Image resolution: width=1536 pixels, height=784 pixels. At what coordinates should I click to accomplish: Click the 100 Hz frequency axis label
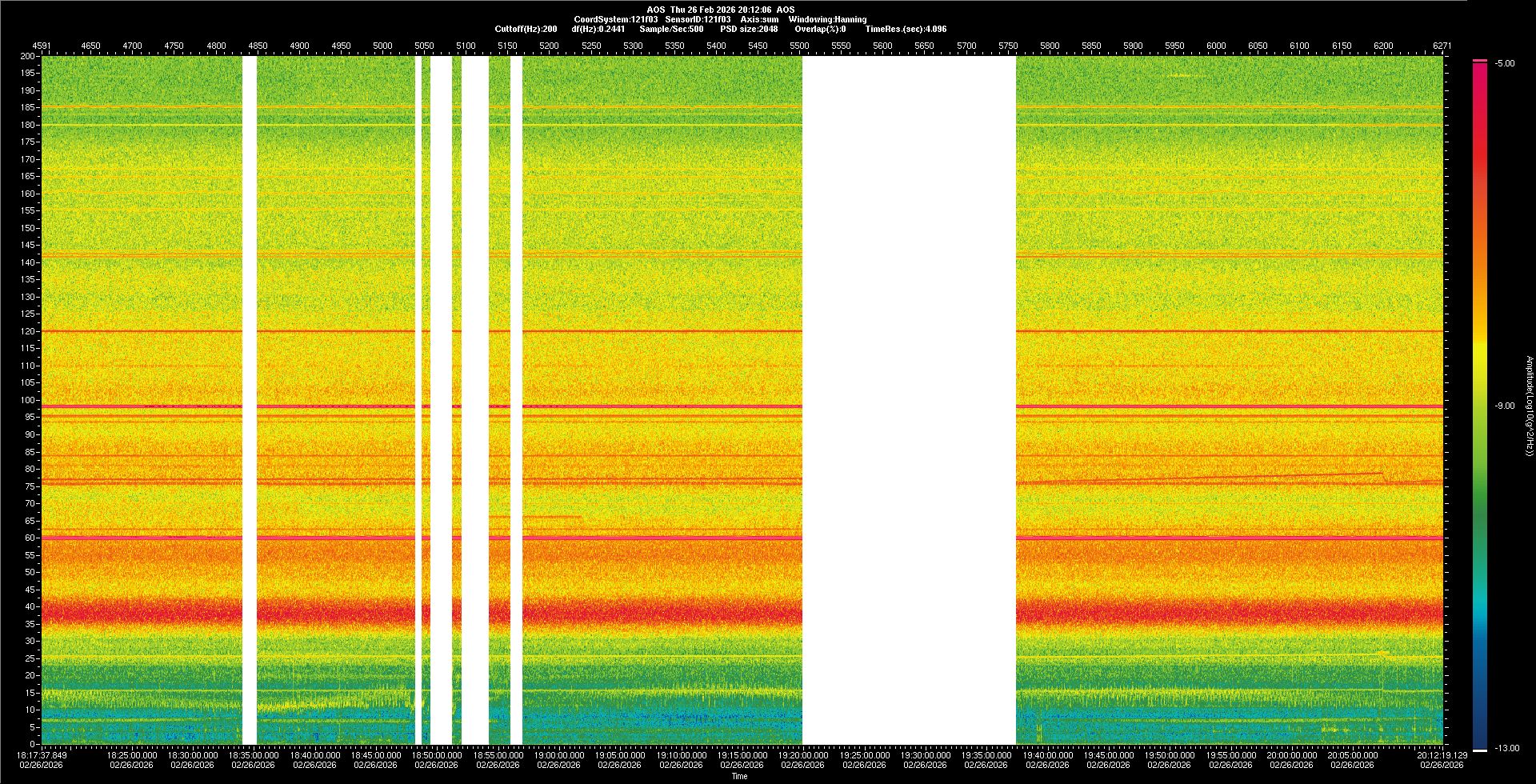point(28,400)
